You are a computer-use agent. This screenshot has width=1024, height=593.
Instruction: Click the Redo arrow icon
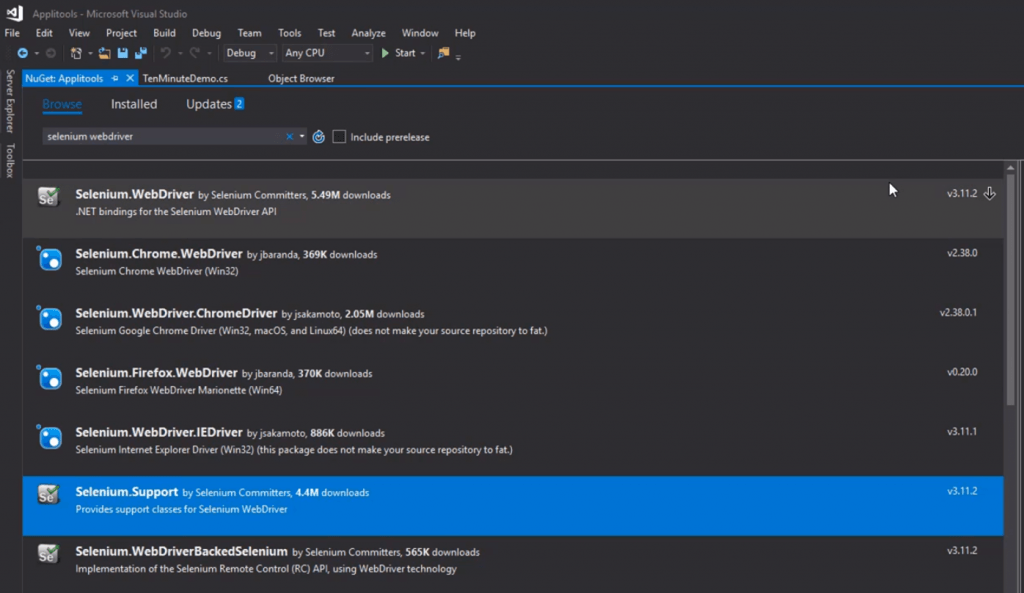[195, 53]
